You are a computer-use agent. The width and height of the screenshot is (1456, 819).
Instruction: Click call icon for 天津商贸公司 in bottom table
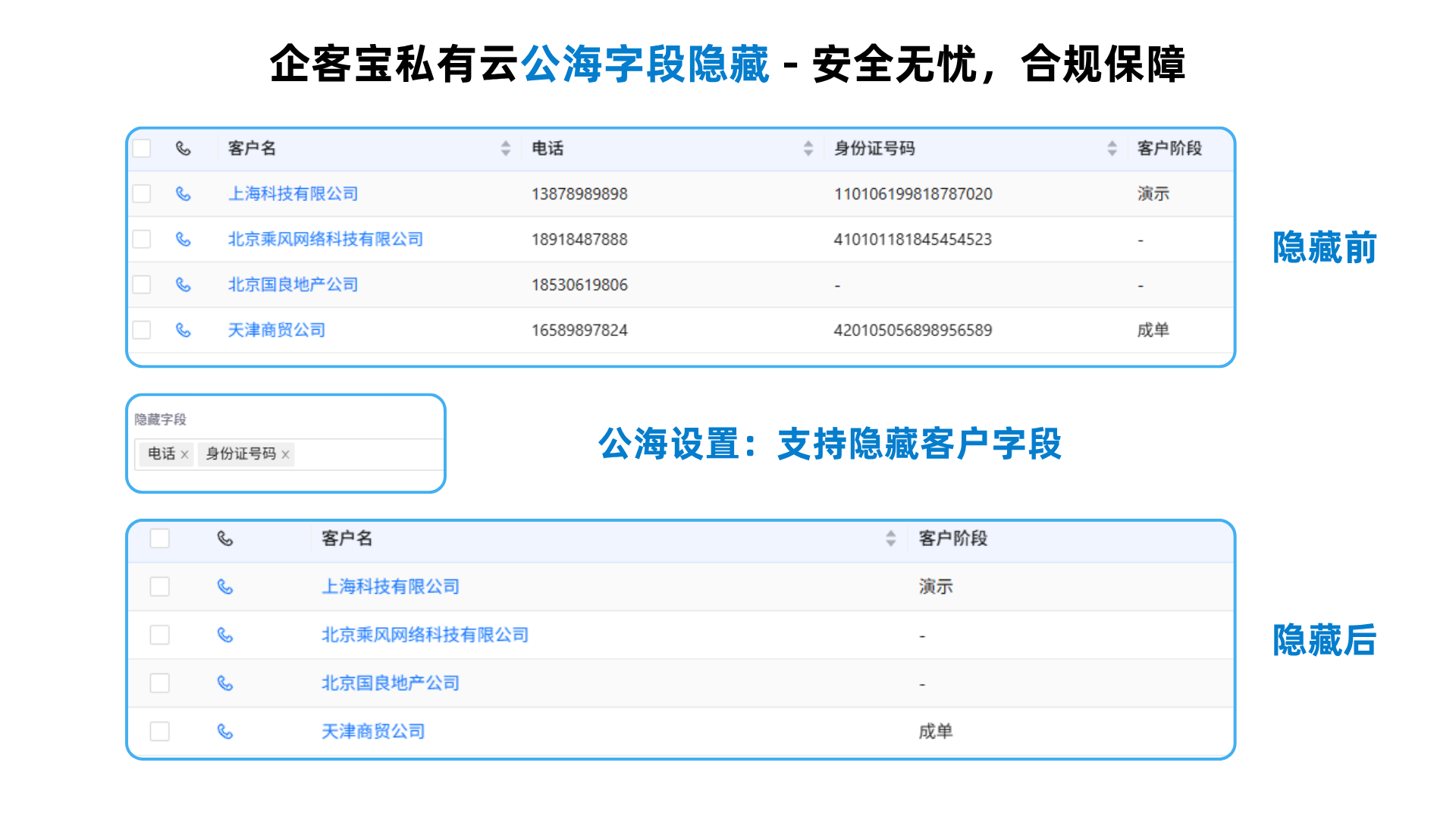(225, 731)
